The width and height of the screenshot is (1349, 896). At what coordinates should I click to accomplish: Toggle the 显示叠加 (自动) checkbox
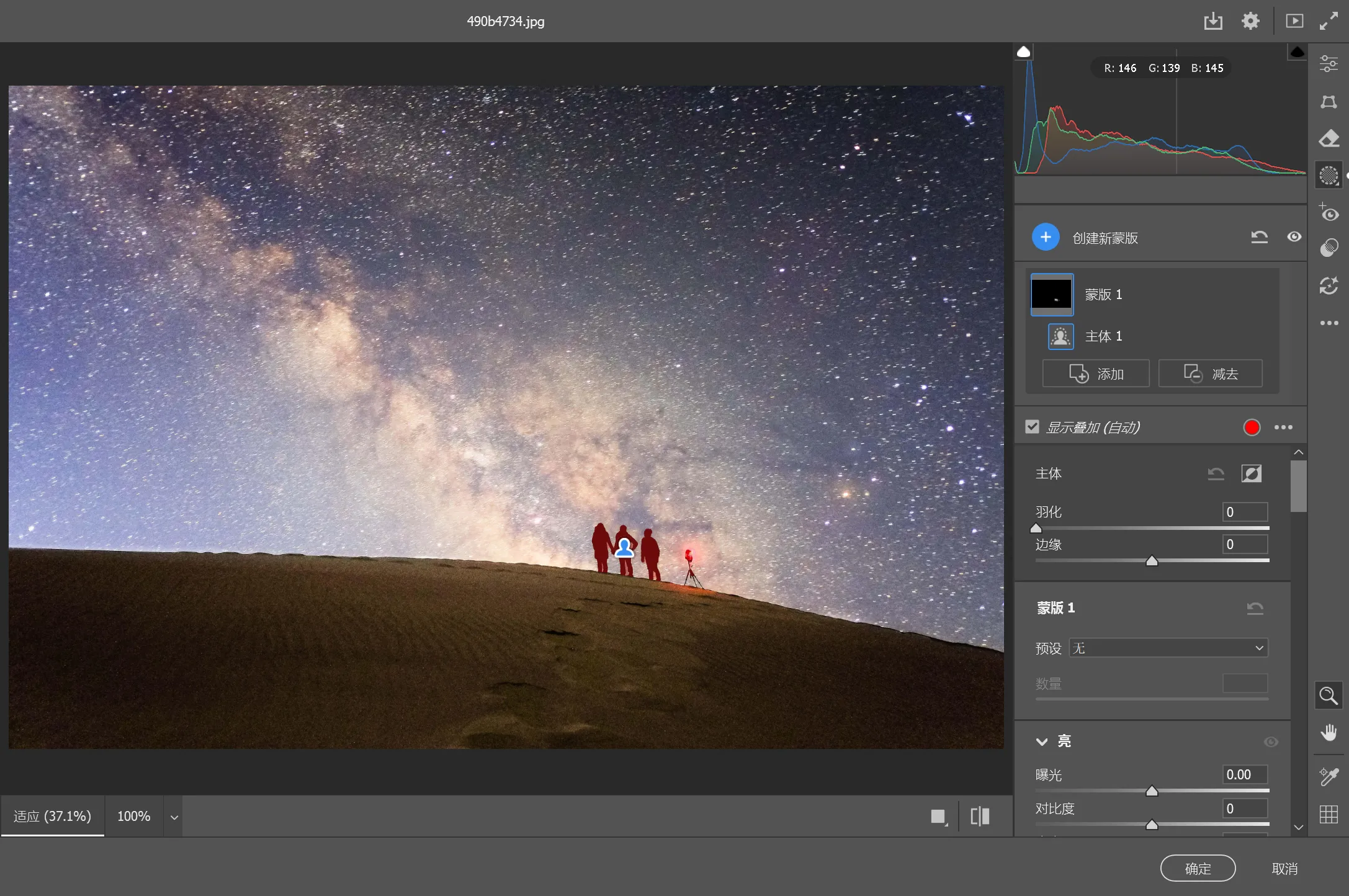tap(1033, 427)
